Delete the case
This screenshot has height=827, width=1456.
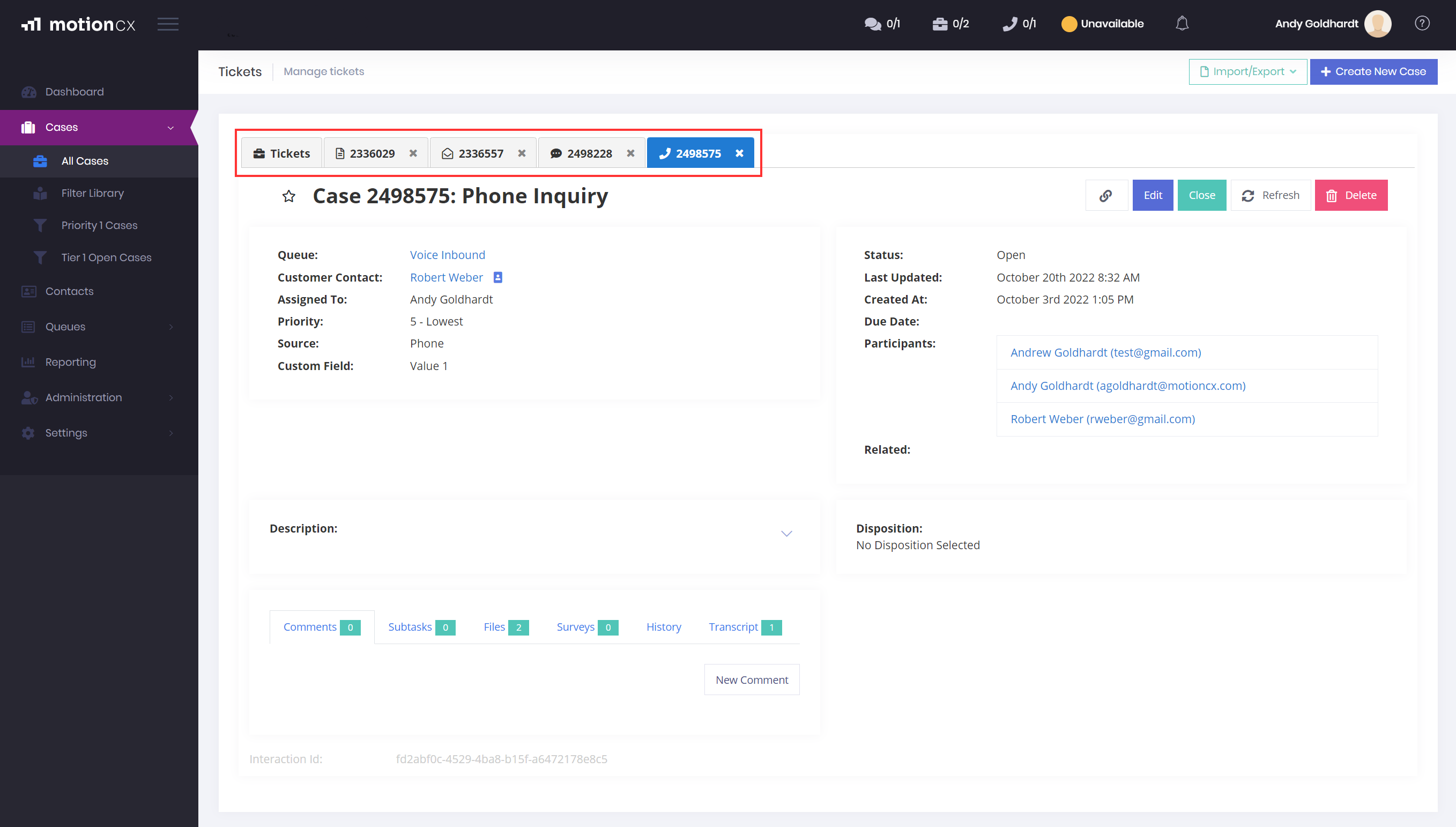[x=1351, y=195]
